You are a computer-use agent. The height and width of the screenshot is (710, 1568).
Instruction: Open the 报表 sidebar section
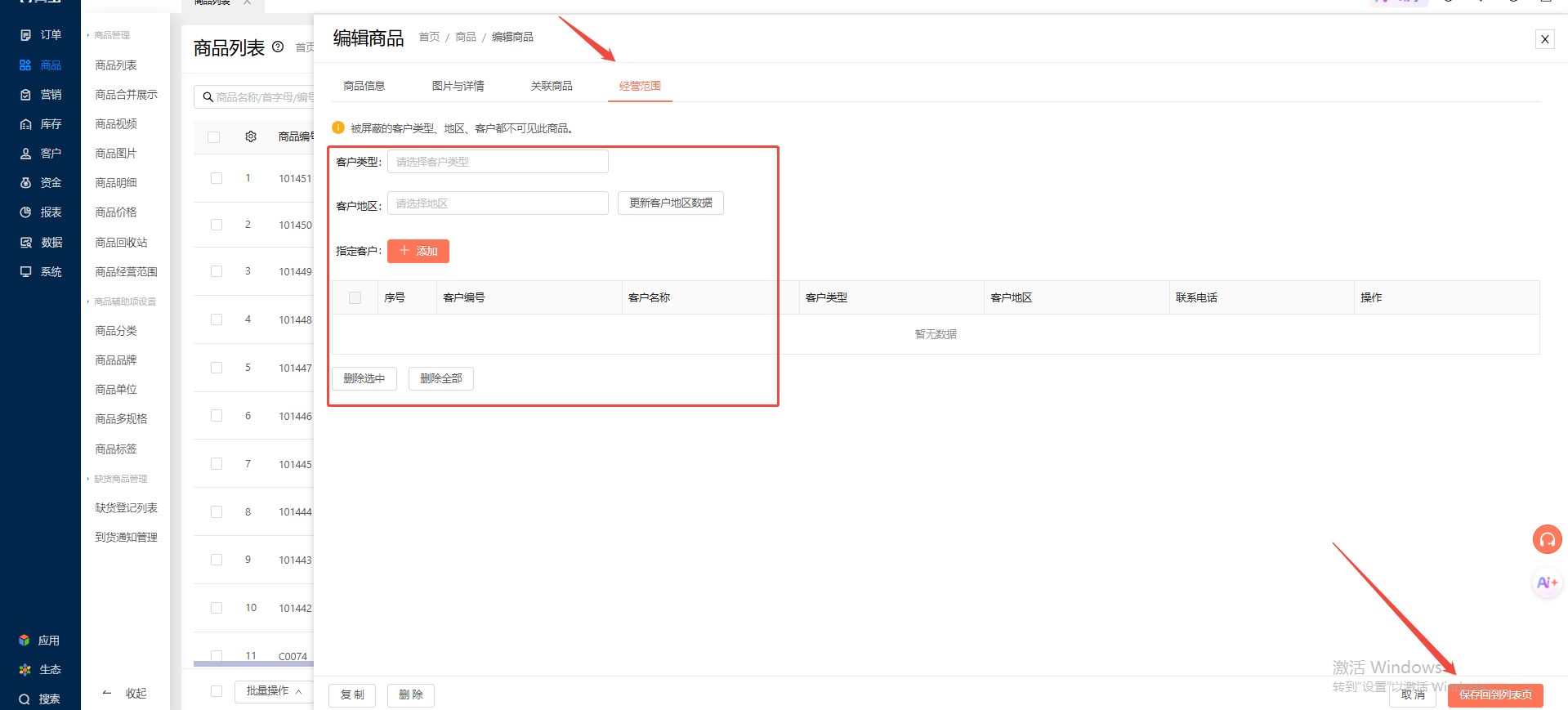pos(40,212)
